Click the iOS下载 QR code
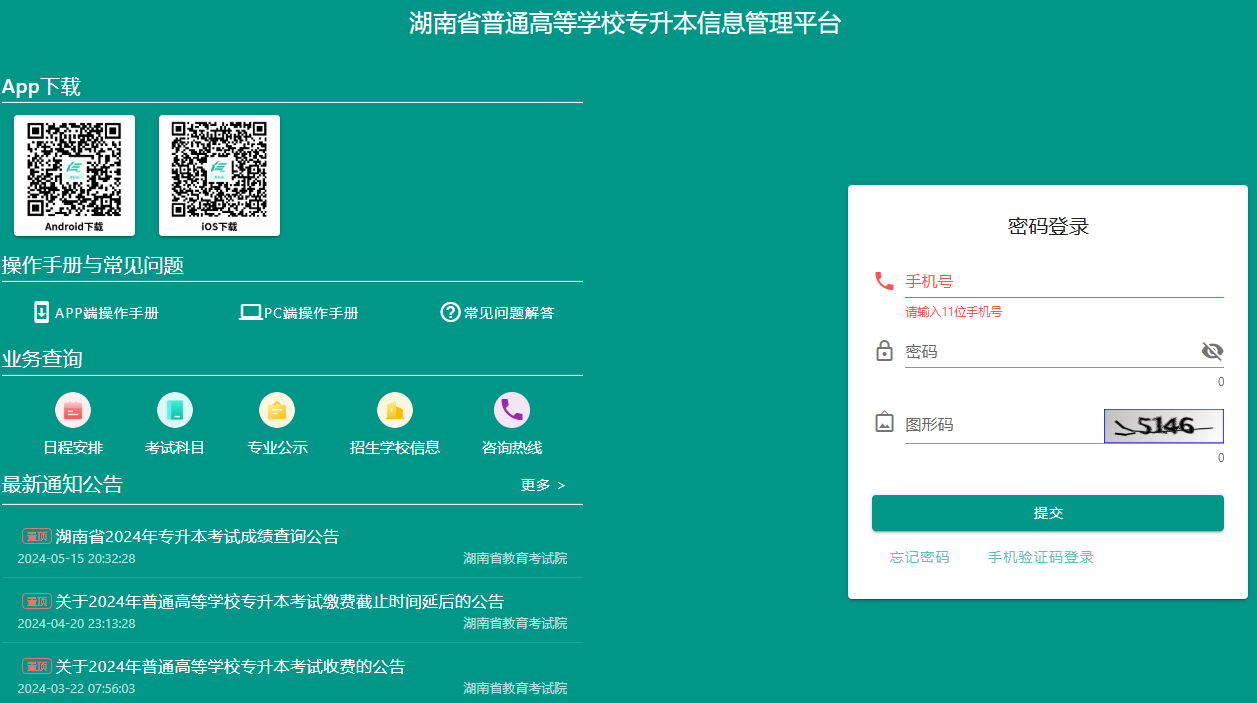Image resolution: width=1257 pixels, height=703 pixels. [x=219, y=175]
